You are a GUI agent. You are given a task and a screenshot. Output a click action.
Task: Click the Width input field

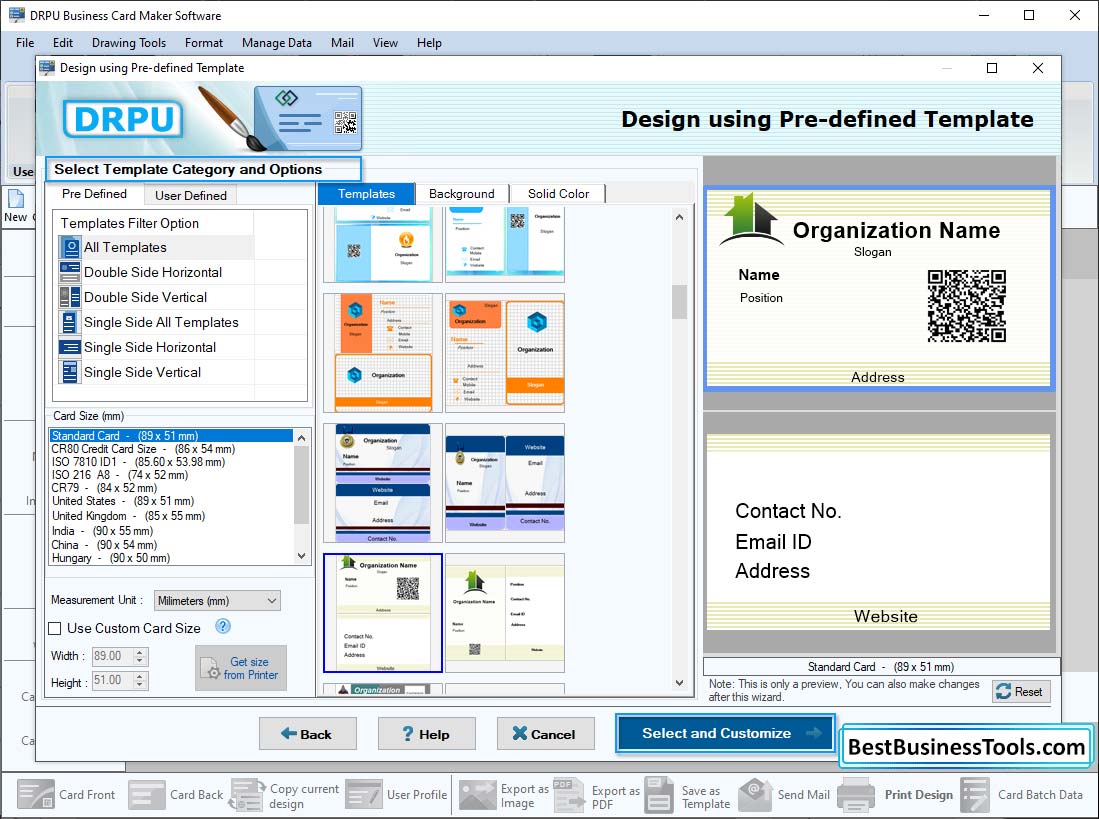click(x=111, y=656)
